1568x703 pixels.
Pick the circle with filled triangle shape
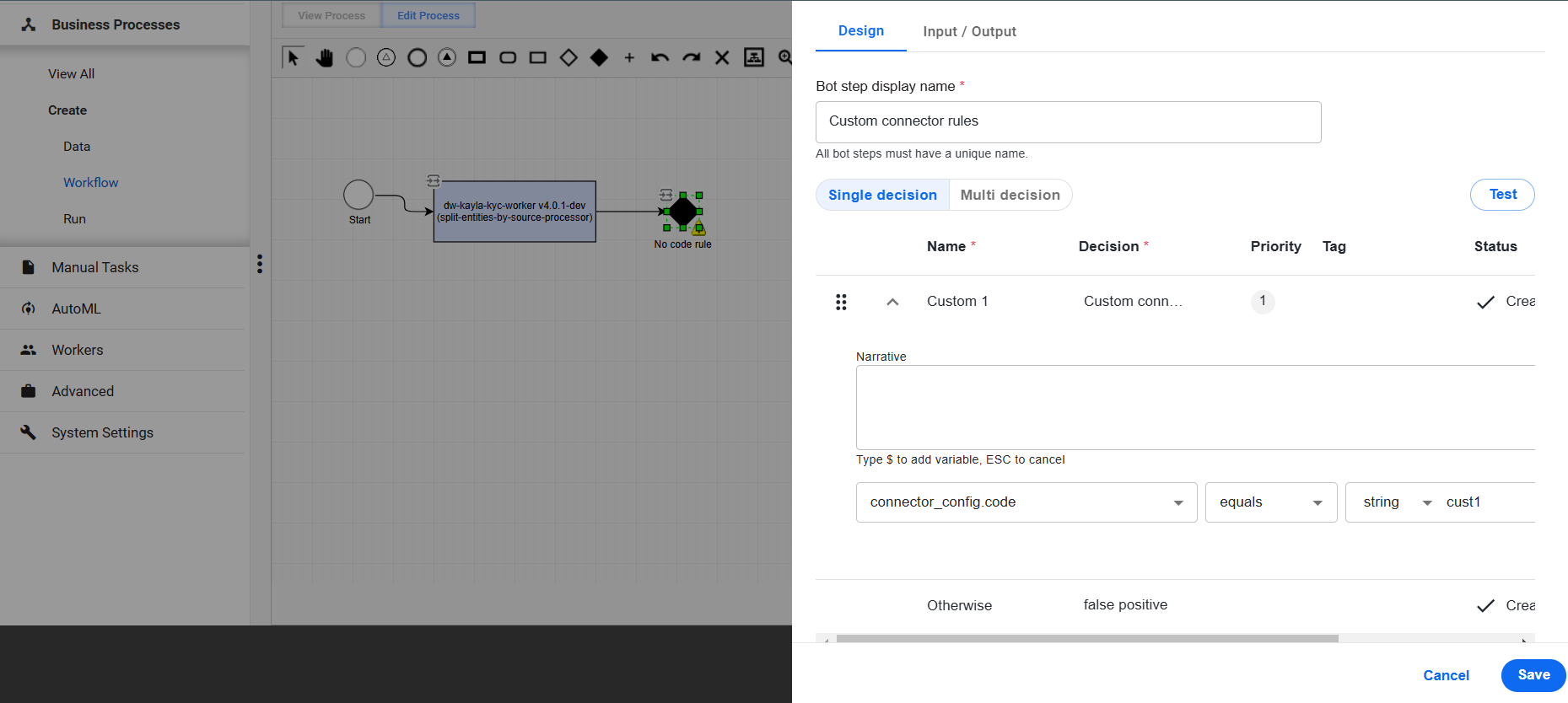click(x=447, y=57)
